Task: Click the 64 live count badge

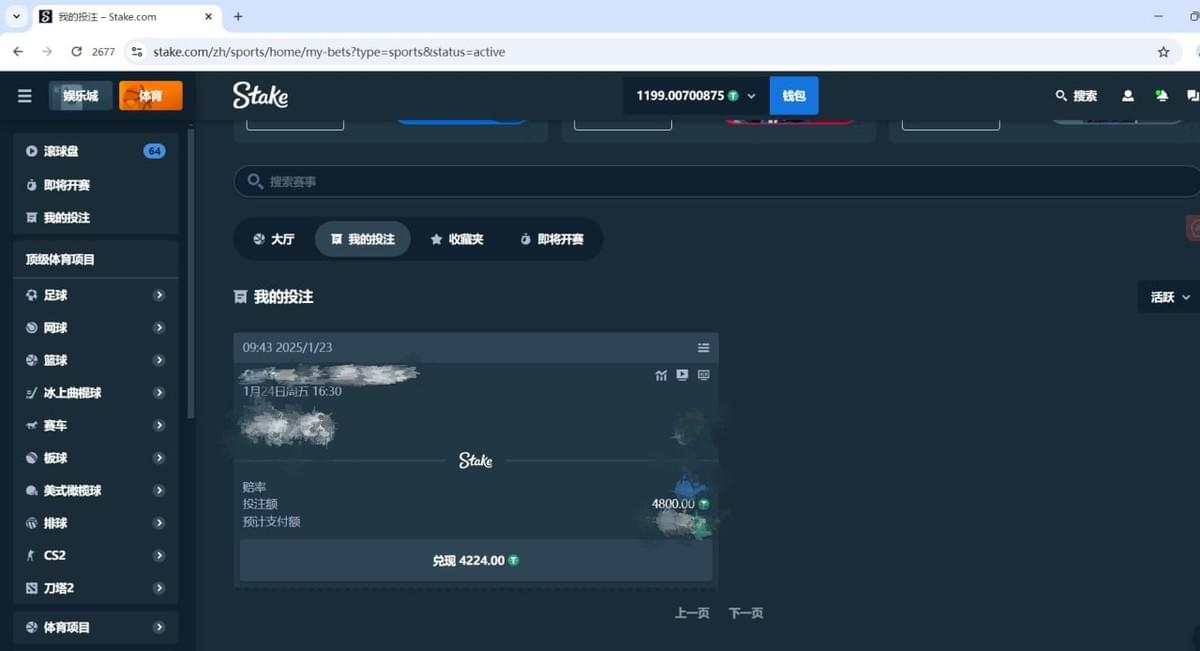Action: point(154,151)
